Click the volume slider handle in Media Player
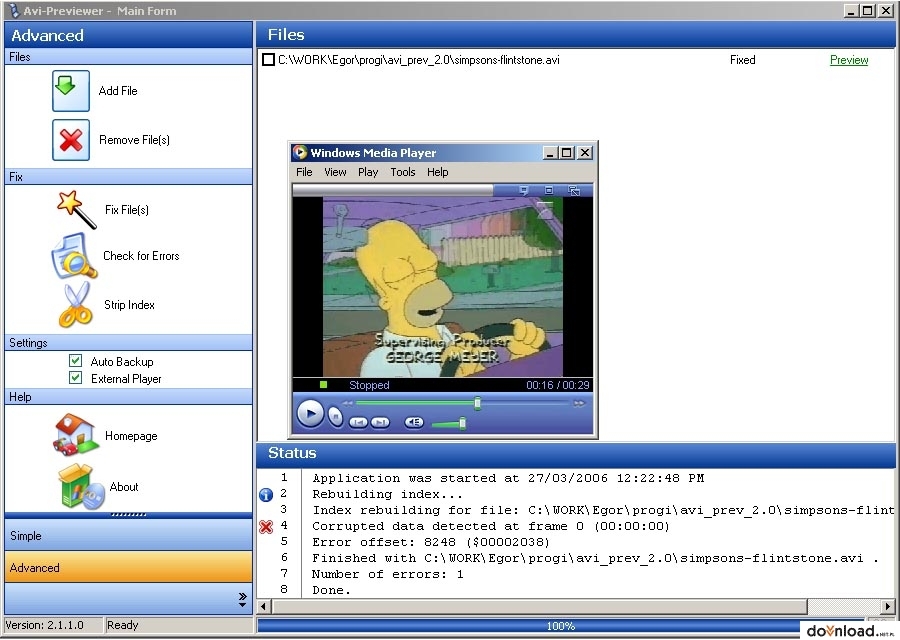 tap(462, 424)
